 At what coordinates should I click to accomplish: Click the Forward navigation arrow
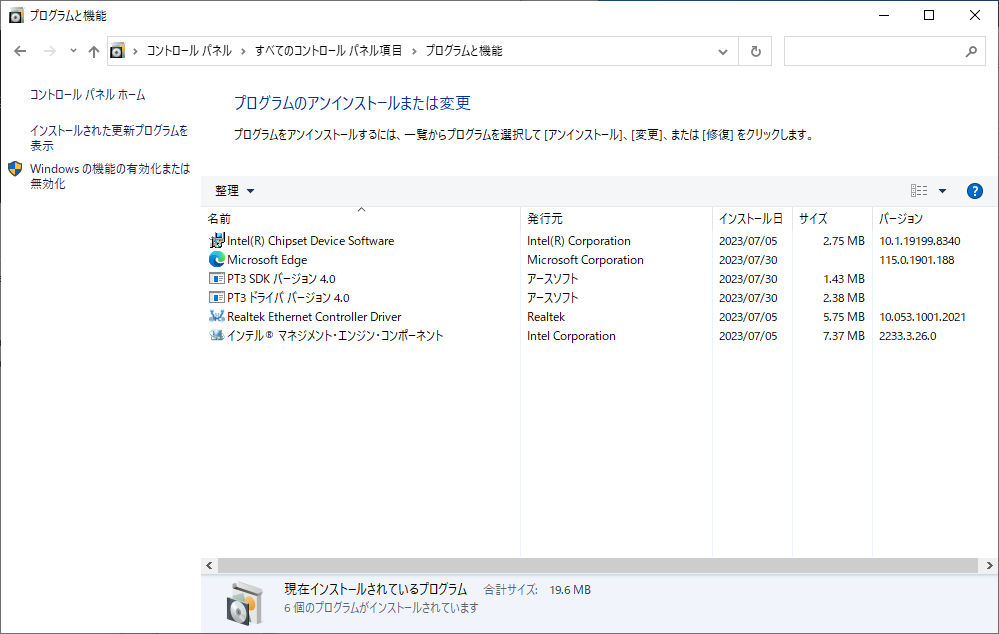coord(50,51)
